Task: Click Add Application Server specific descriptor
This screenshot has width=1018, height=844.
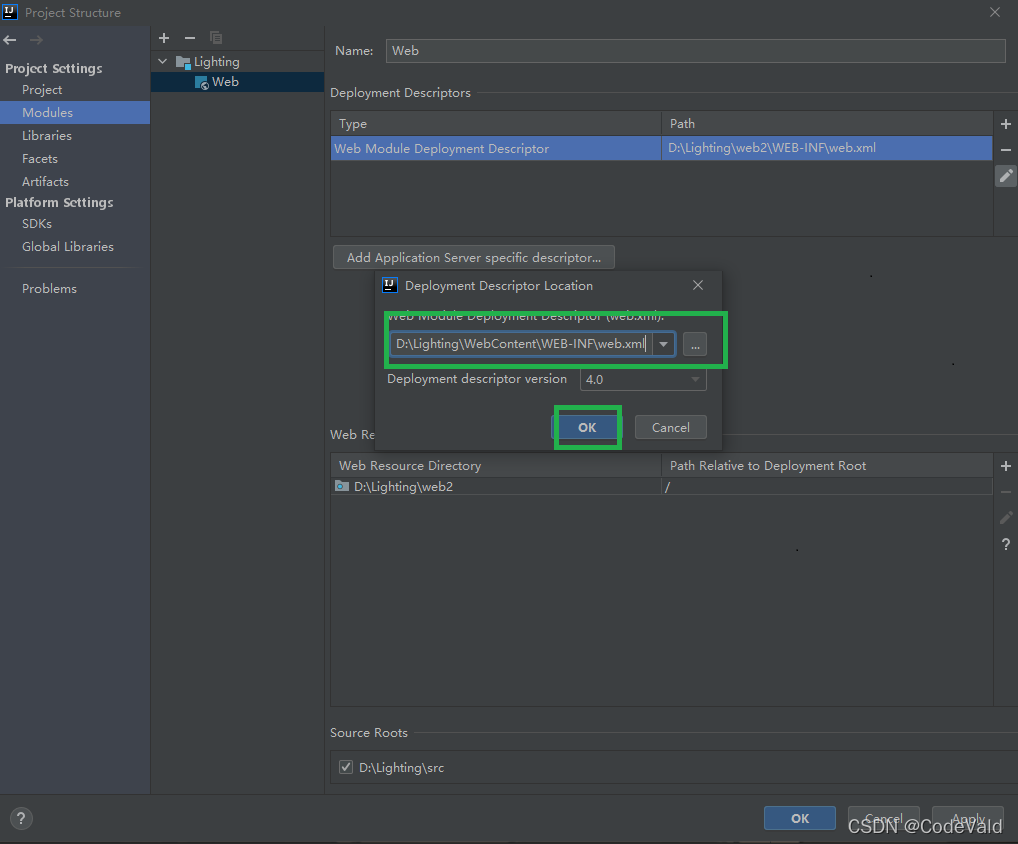Action: click(474, 258)
